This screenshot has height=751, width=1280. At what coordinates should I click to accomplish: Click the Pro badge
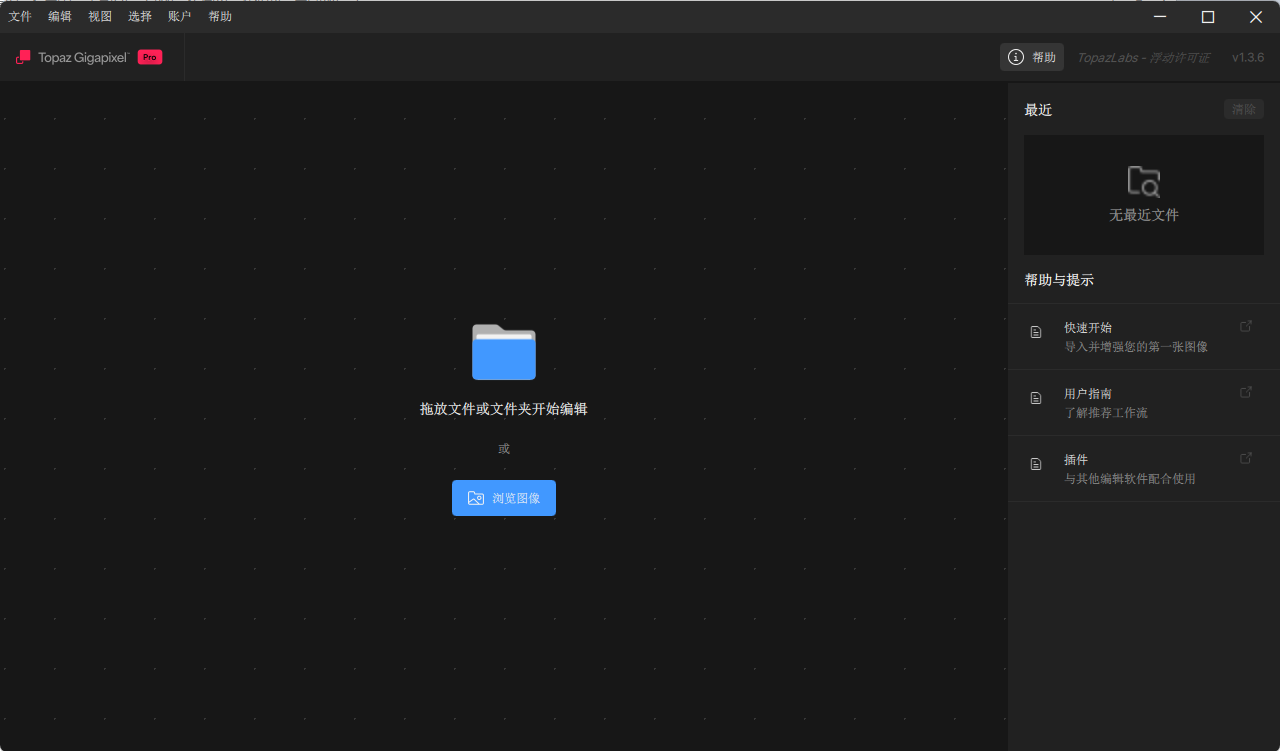coord(150,57)
